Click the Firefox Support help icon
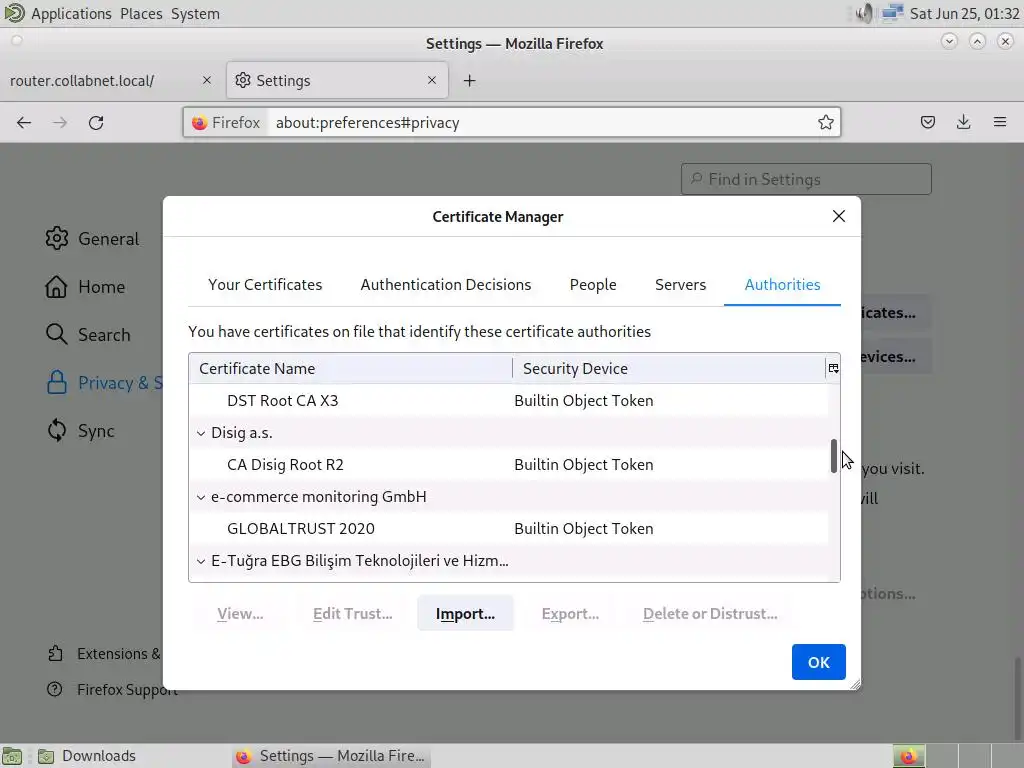This screenshot has height=768, width=1024. pyautogui.click(x=55, y=690)
